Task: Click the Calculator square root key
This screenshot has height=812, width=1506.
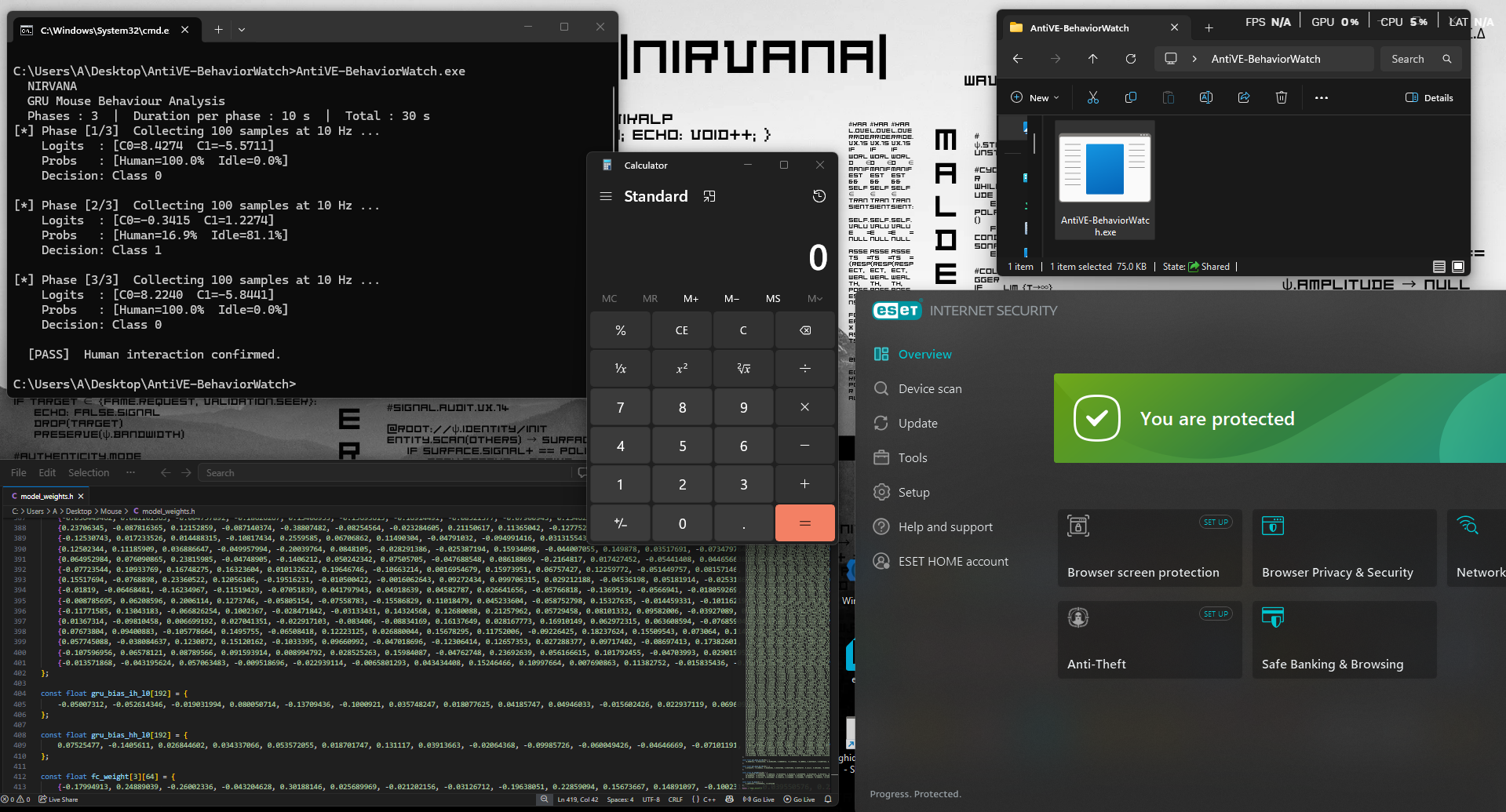Action: pos(743,369)
